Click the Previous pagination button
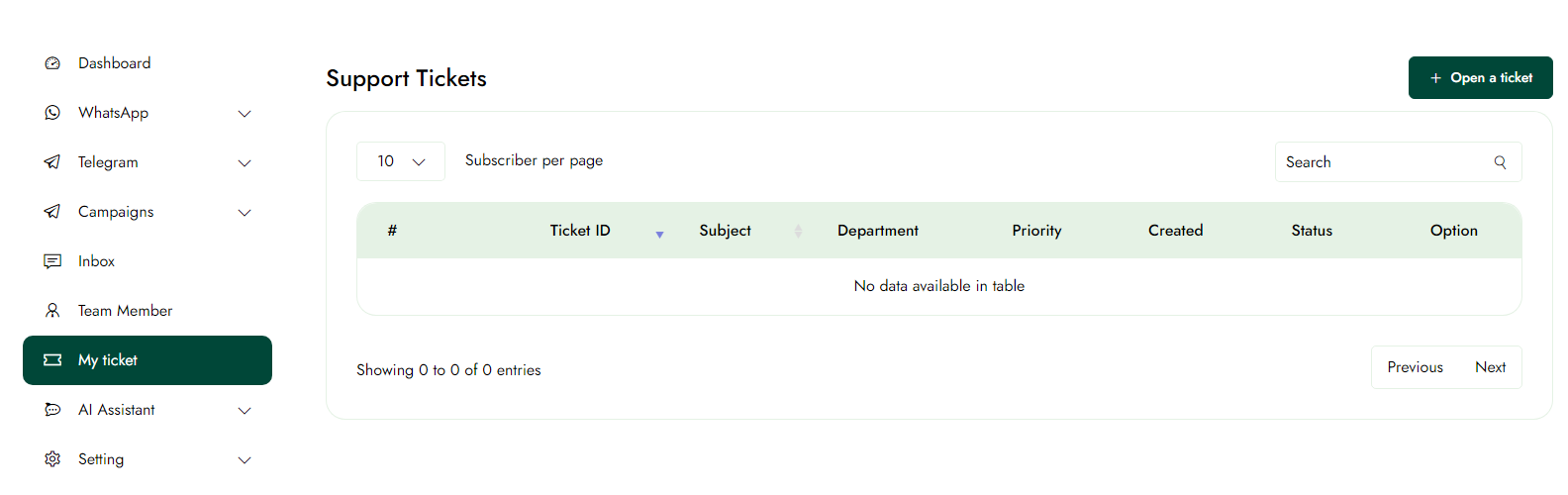 [x=1415, y=367]
